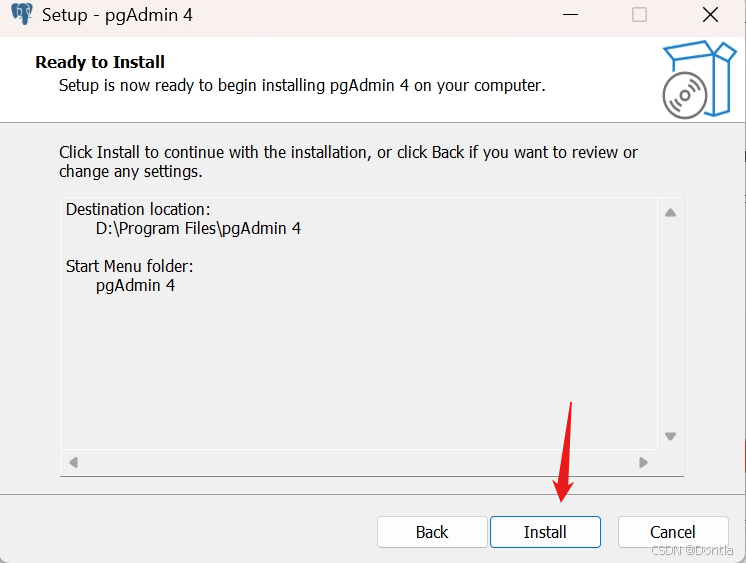
Task: Click the 'Start Menu folder:' label
Action: (129, 267)
